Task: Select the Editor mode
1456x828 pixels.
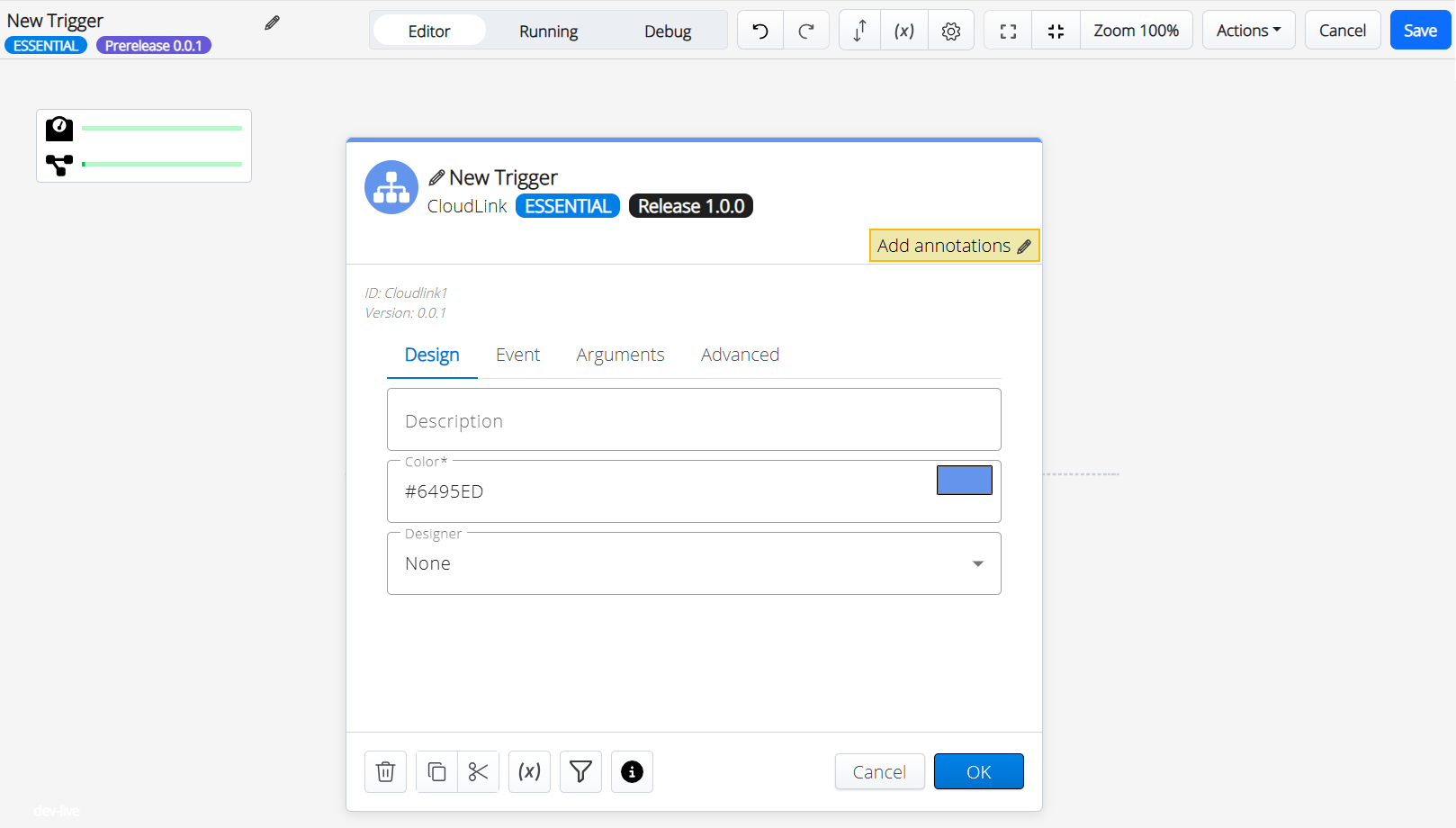Action: [x=429, y=31]
